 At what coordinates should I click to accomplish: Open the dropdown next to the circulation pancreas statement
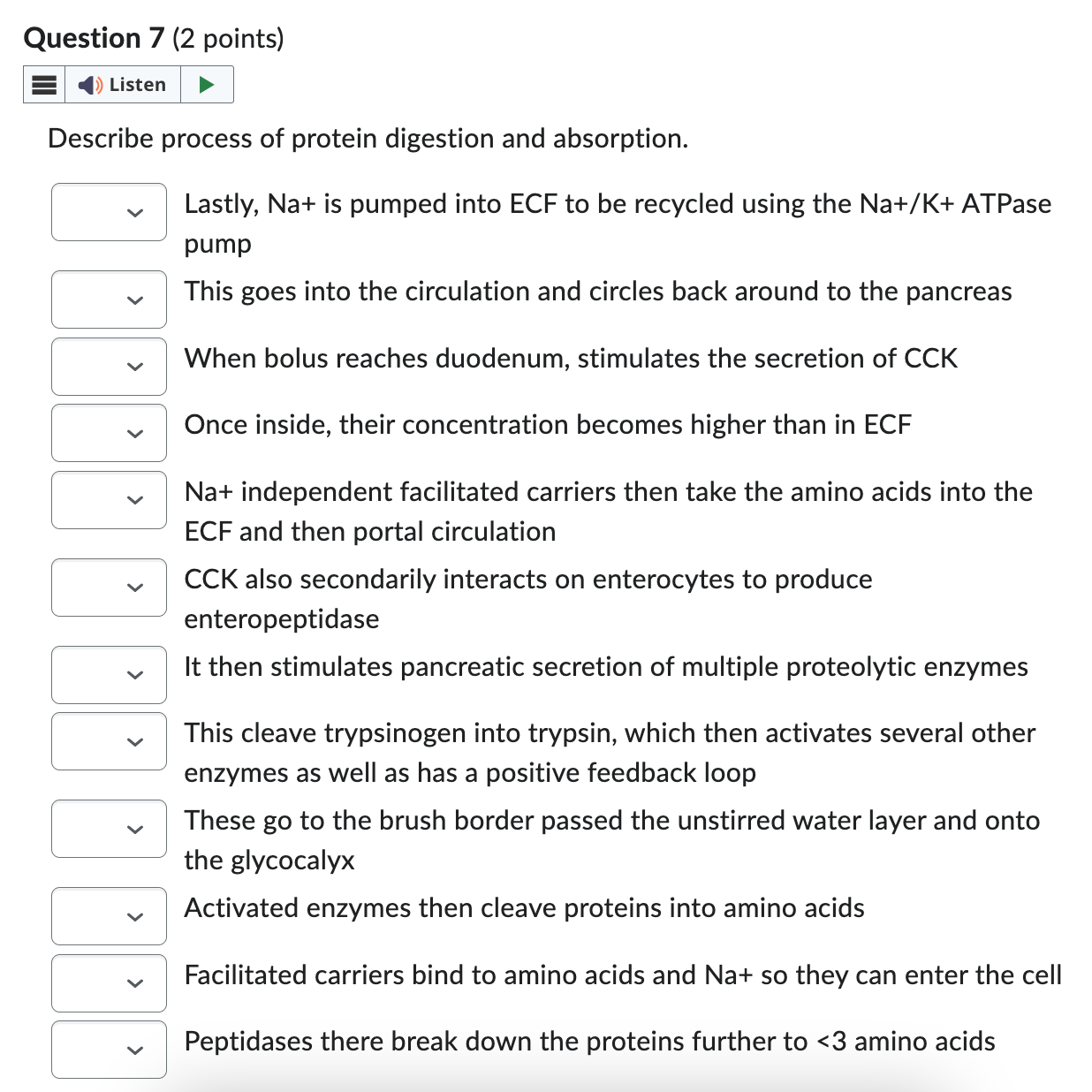click(x=109, y=300)
